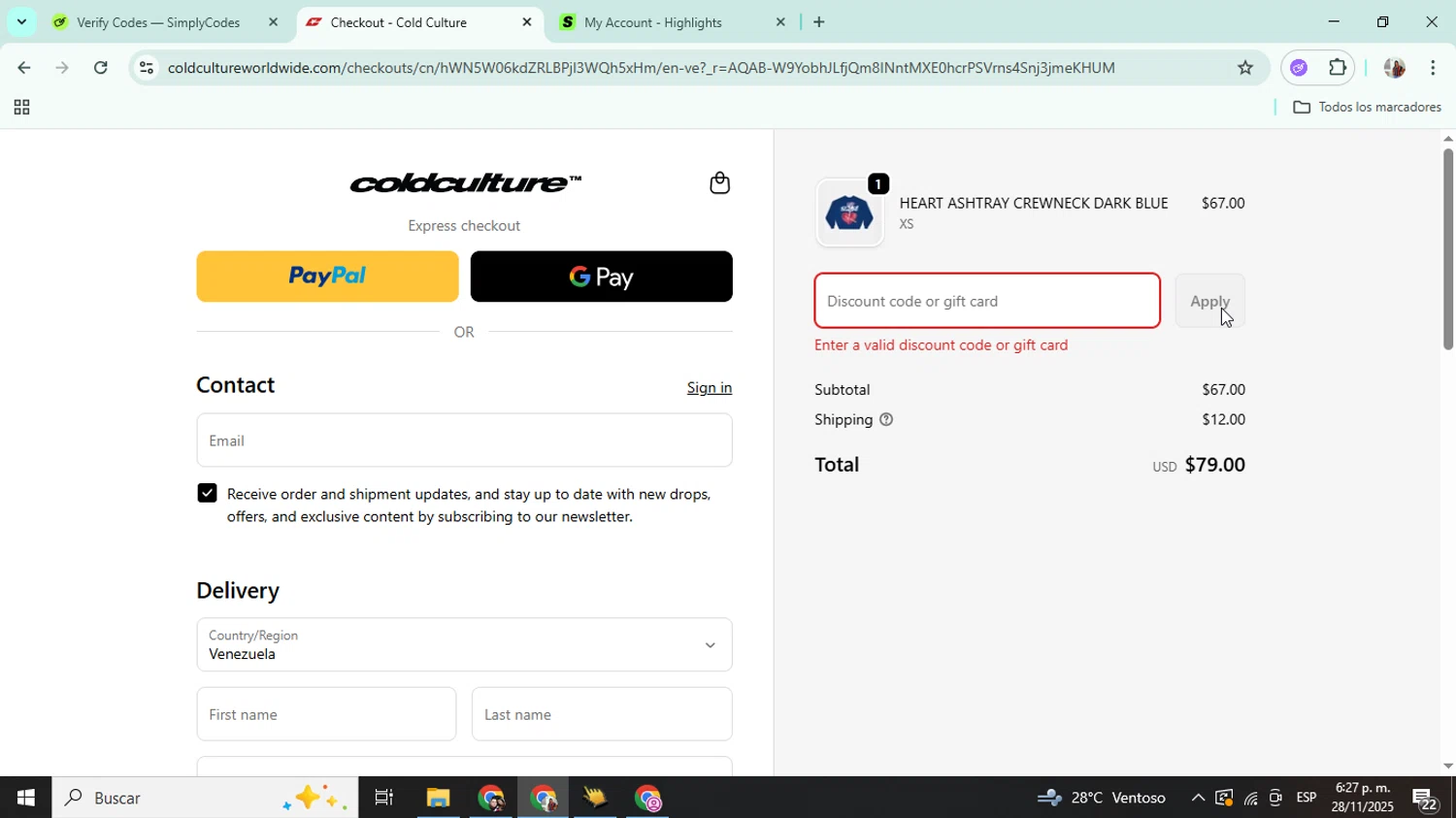Open the notification center icon
Viewport: 1456px width, 818px height.
(1426, 799)
